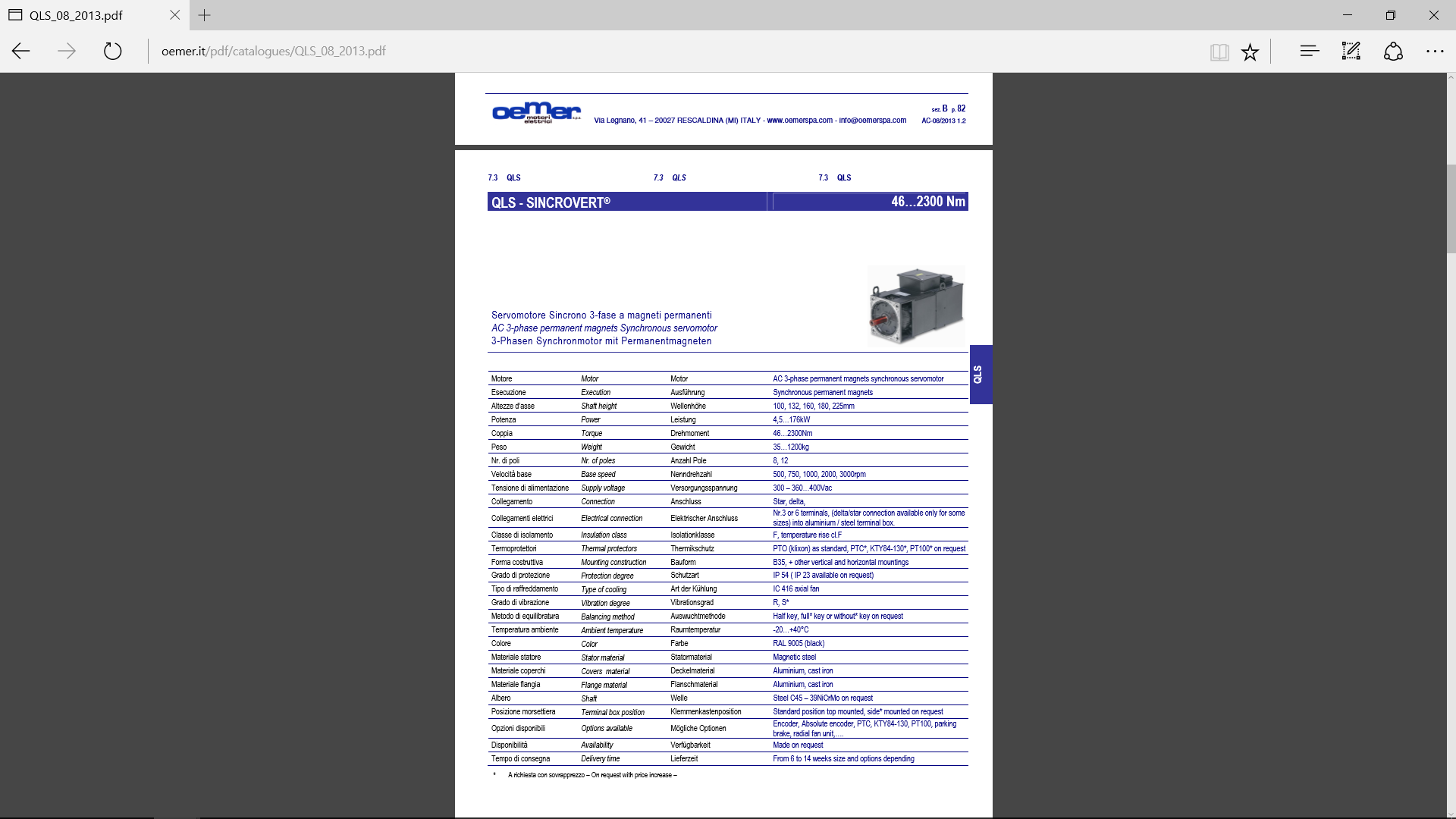Open the reading view icon
The image size is (1456, 819).
pyautogui.click(x=1219, y=52)
